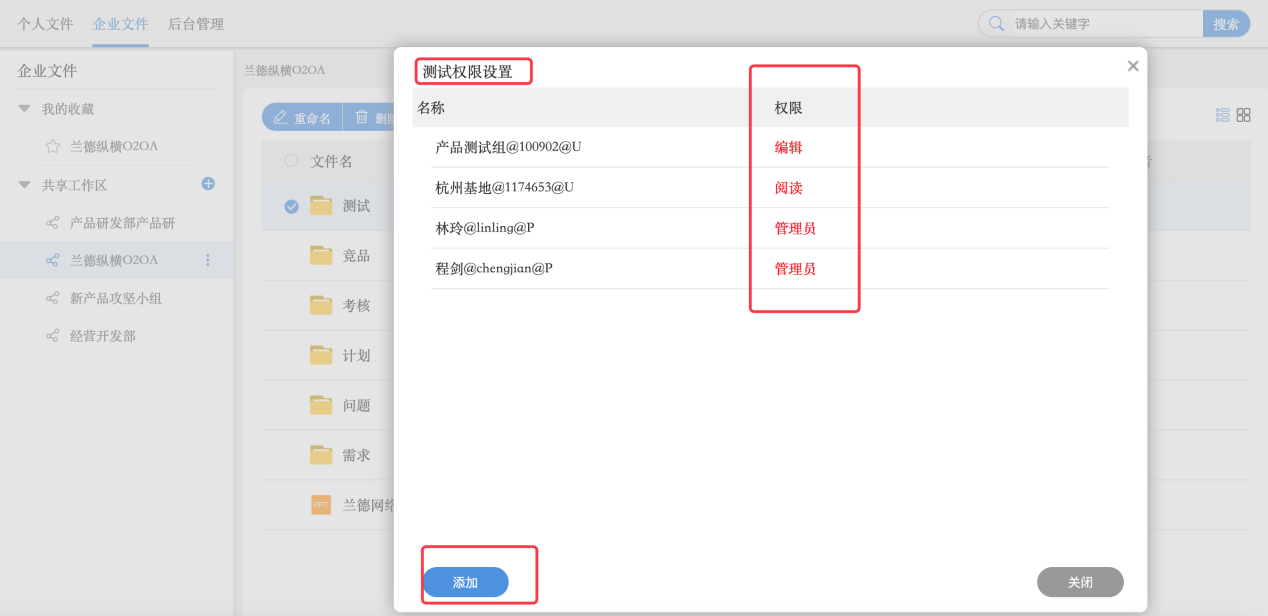1268x616 pixels.
Task: Open 后台管理 tab
Action: pos(196,24)
